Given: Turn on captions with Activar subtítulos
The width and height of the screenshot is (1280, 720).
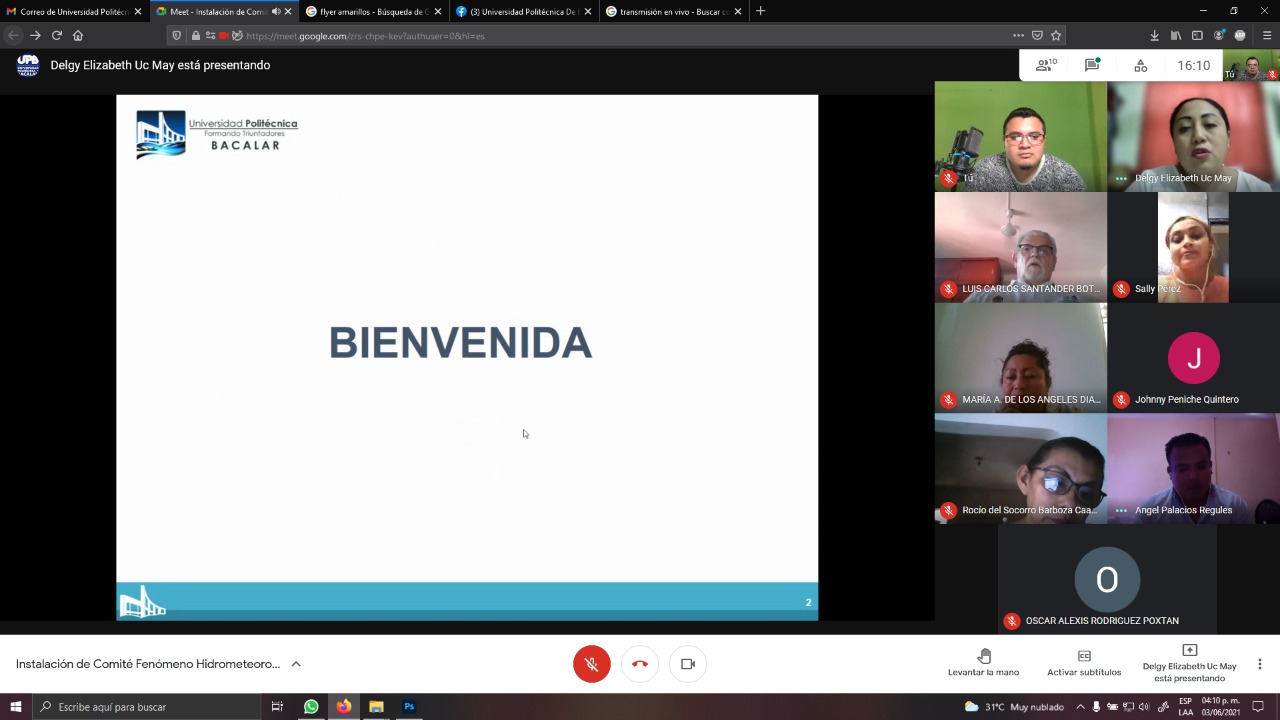Looking at the screenshot, I should pos(1084,663).
